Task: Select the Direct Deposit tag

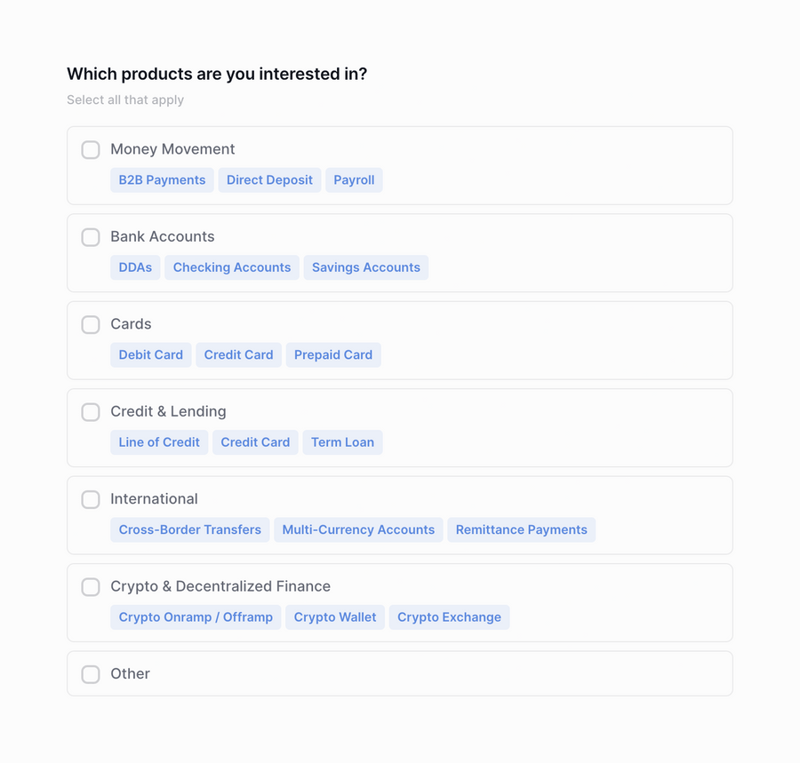Action: (x=269, y=180)
